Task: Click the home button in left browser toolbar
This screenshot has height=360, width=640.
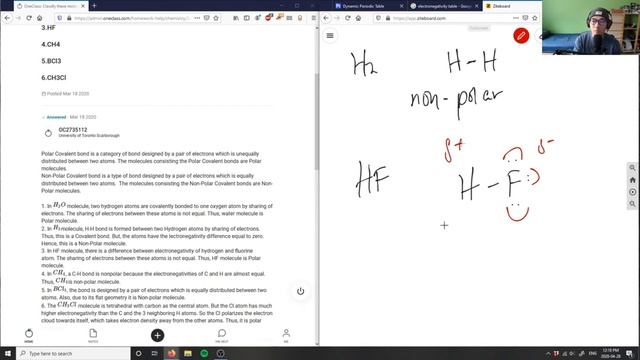Action: (40, 18)
